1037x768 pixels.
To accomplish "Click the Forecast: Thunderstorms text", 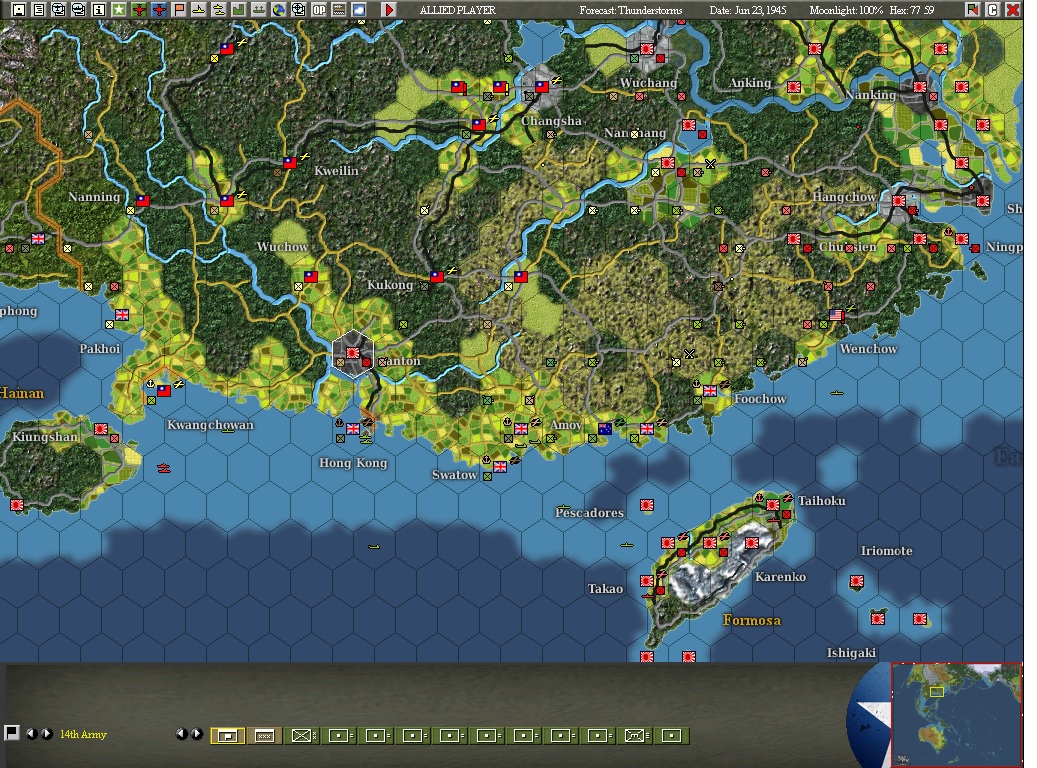I will click(630, 10).
